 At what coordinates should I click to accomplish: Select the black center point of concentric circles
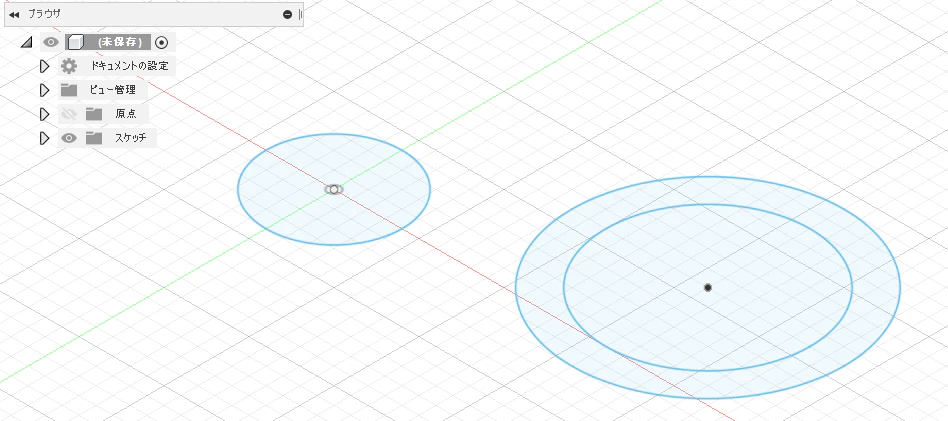click(x=708, y=287)
